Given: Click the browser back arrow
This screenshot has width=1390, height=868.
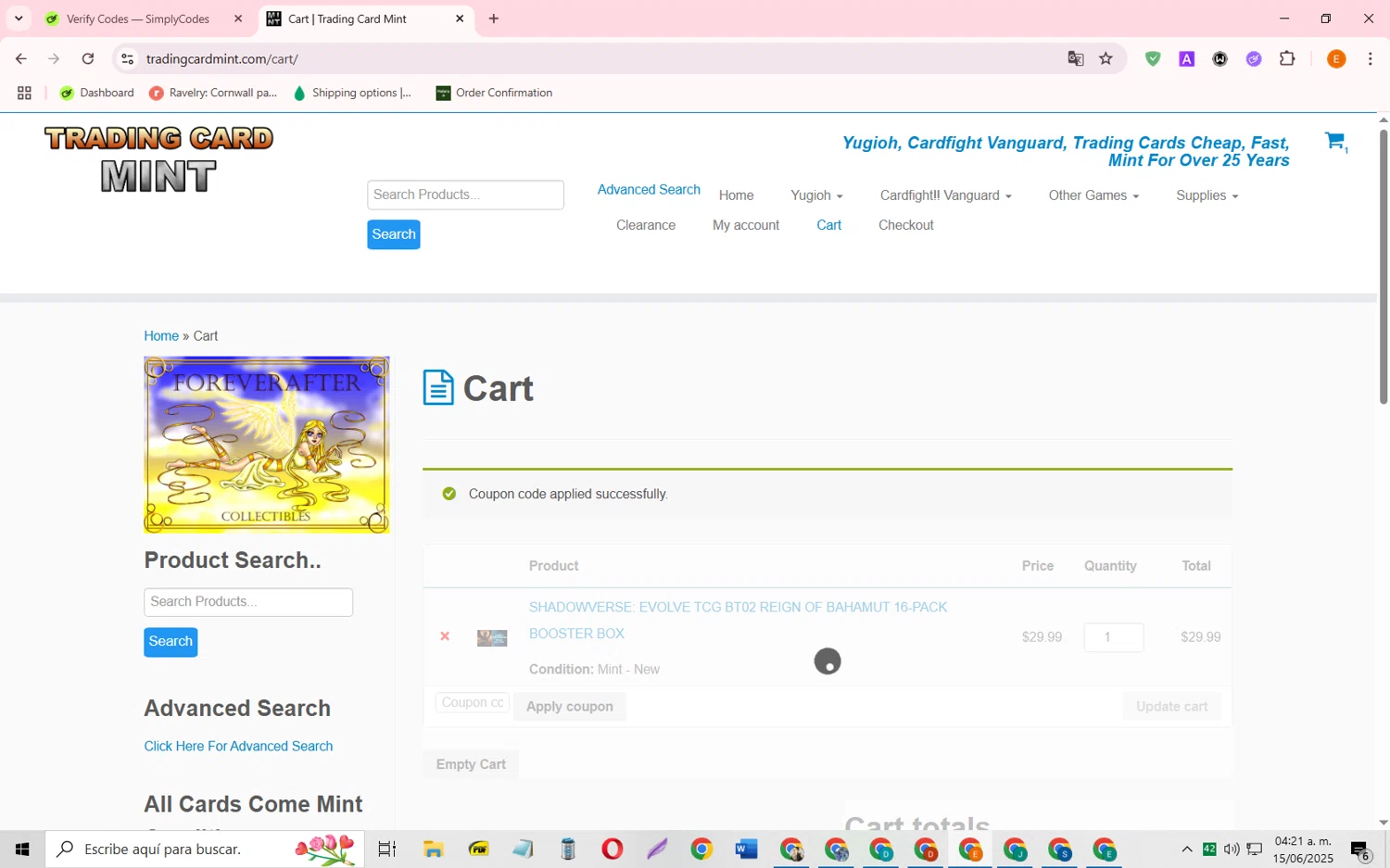Looking at the screenshot, I should click(x=20, y=58).
